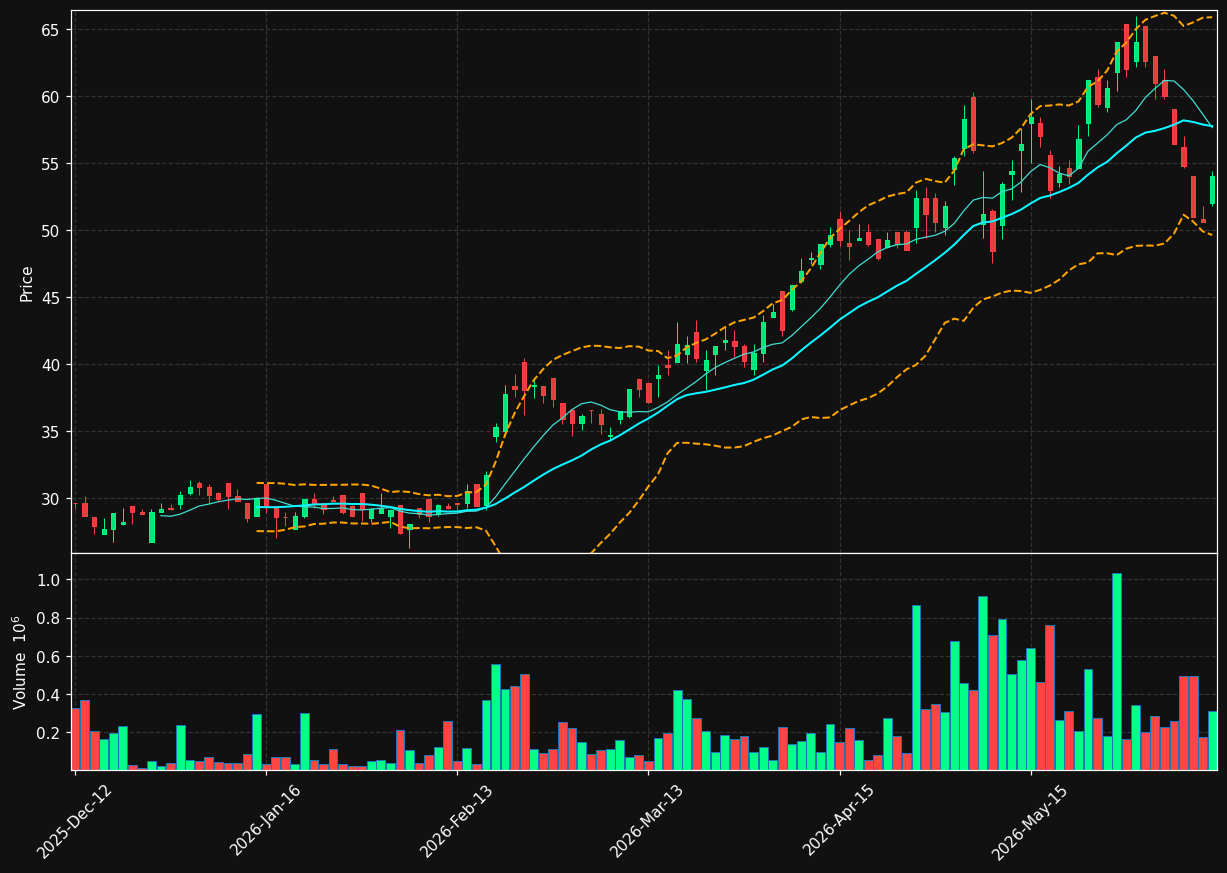Click the 65 price tick label
1227x873 pixels.
pos(50,30)
